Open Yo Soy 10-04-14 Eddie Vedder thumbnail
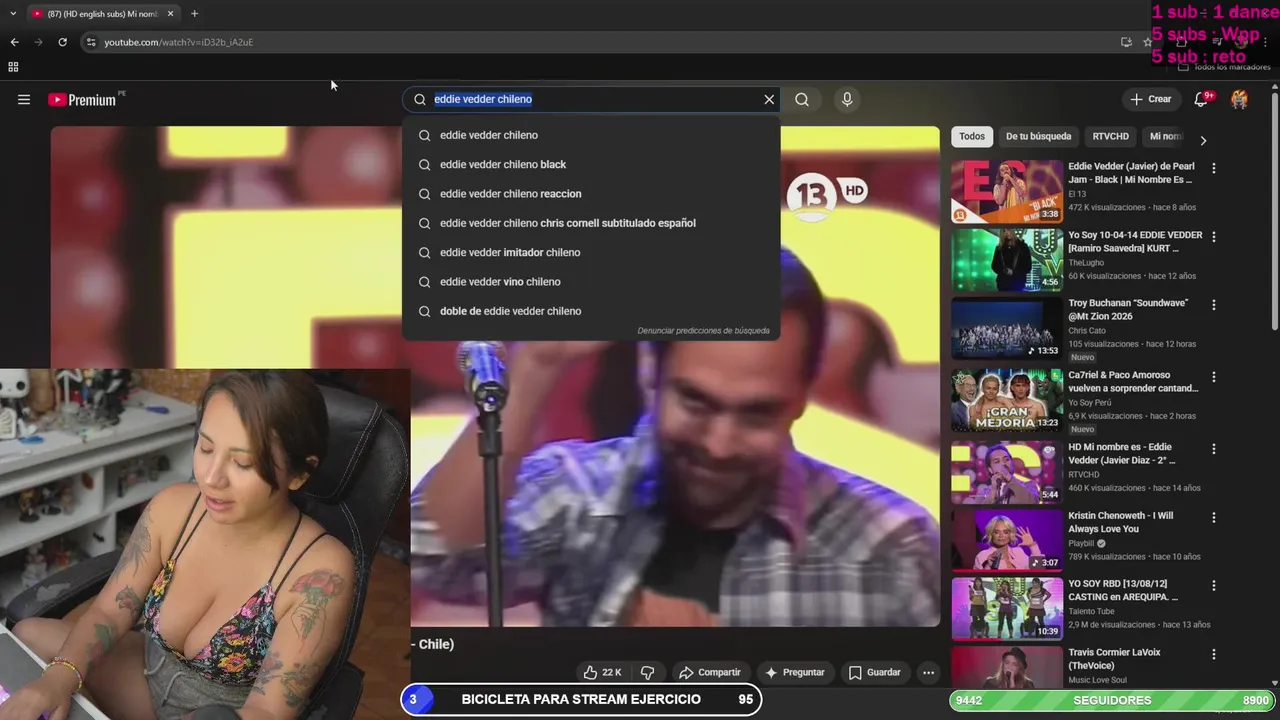The height and width of the screenshot is (720, 1280). coord(1006,260)
